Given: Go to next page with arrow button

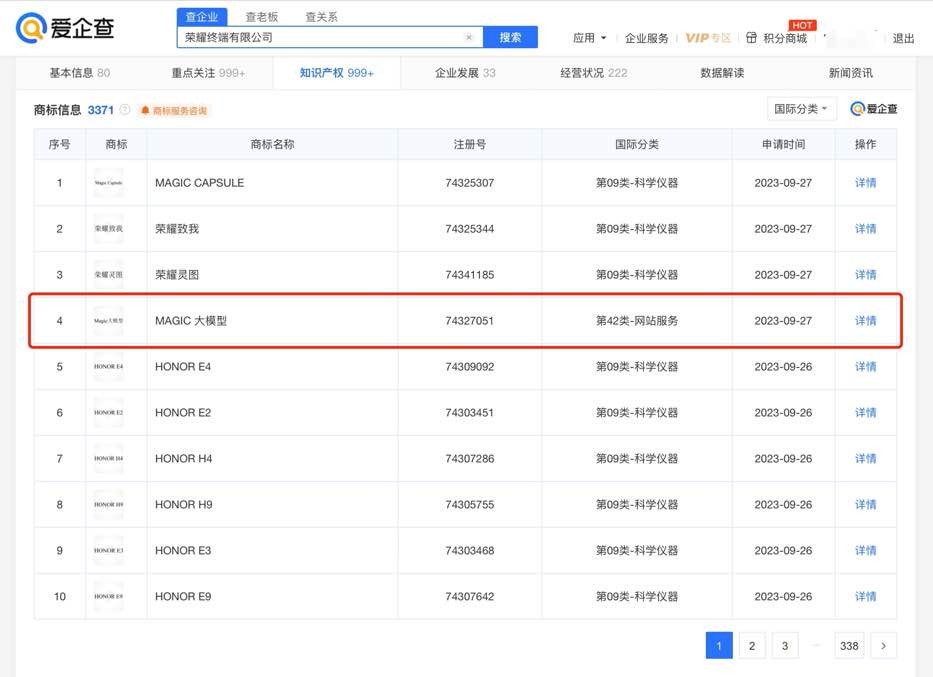Looking at the screenshot, I should click(x=884, y=645).
